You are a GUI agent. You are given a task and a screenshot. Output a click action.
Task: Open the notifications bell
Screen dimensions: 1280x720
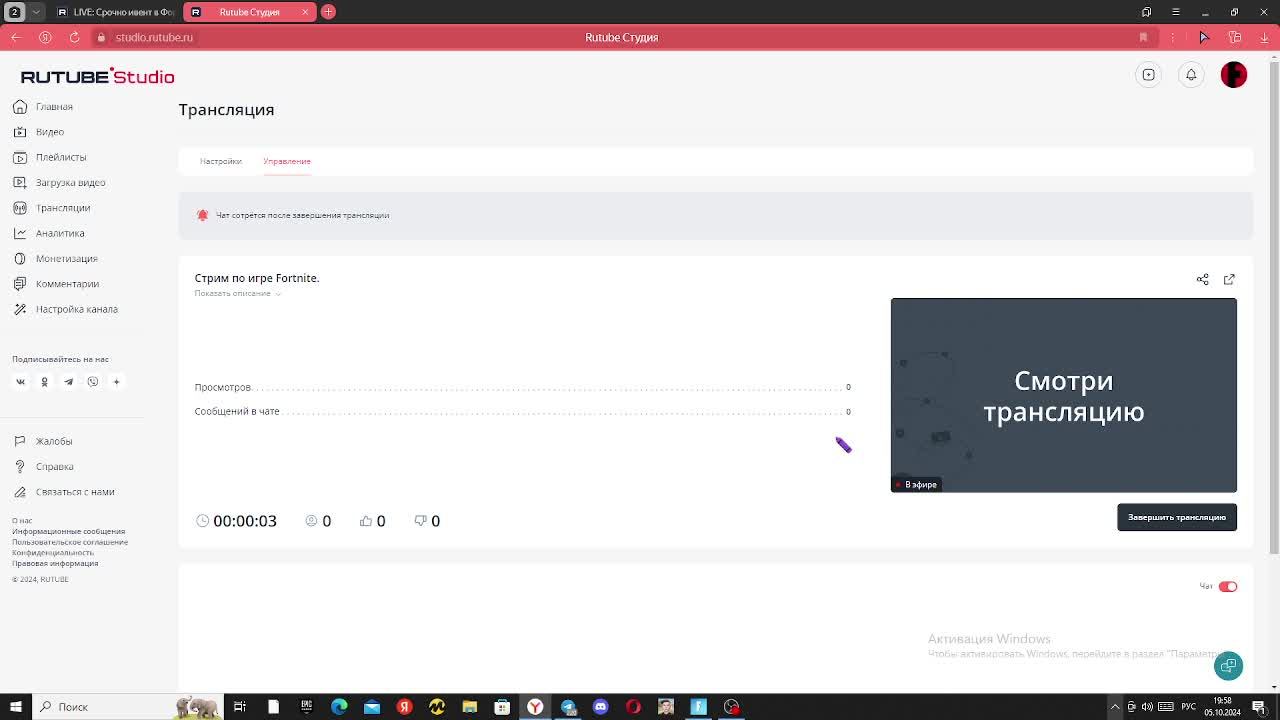(x=1191, y=75)
